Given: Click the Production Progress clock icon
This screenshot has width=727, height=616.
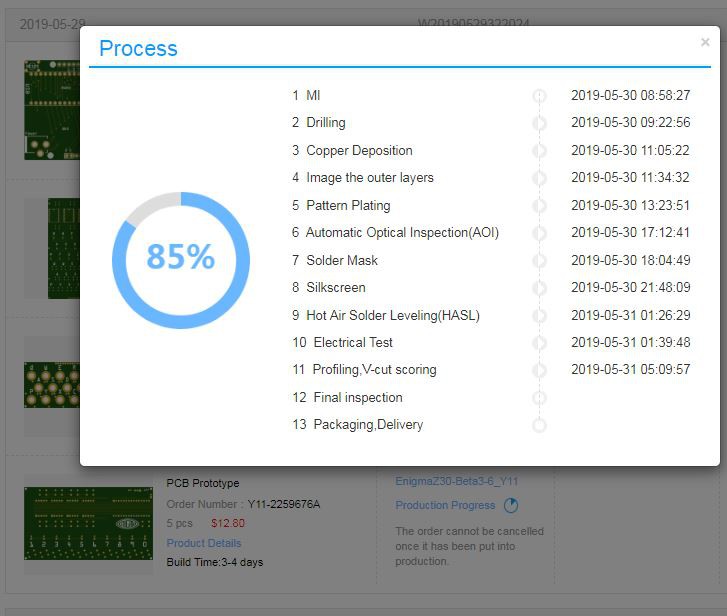Looking at the screenshot, I should pyautogui.click(x=511, y=505).
